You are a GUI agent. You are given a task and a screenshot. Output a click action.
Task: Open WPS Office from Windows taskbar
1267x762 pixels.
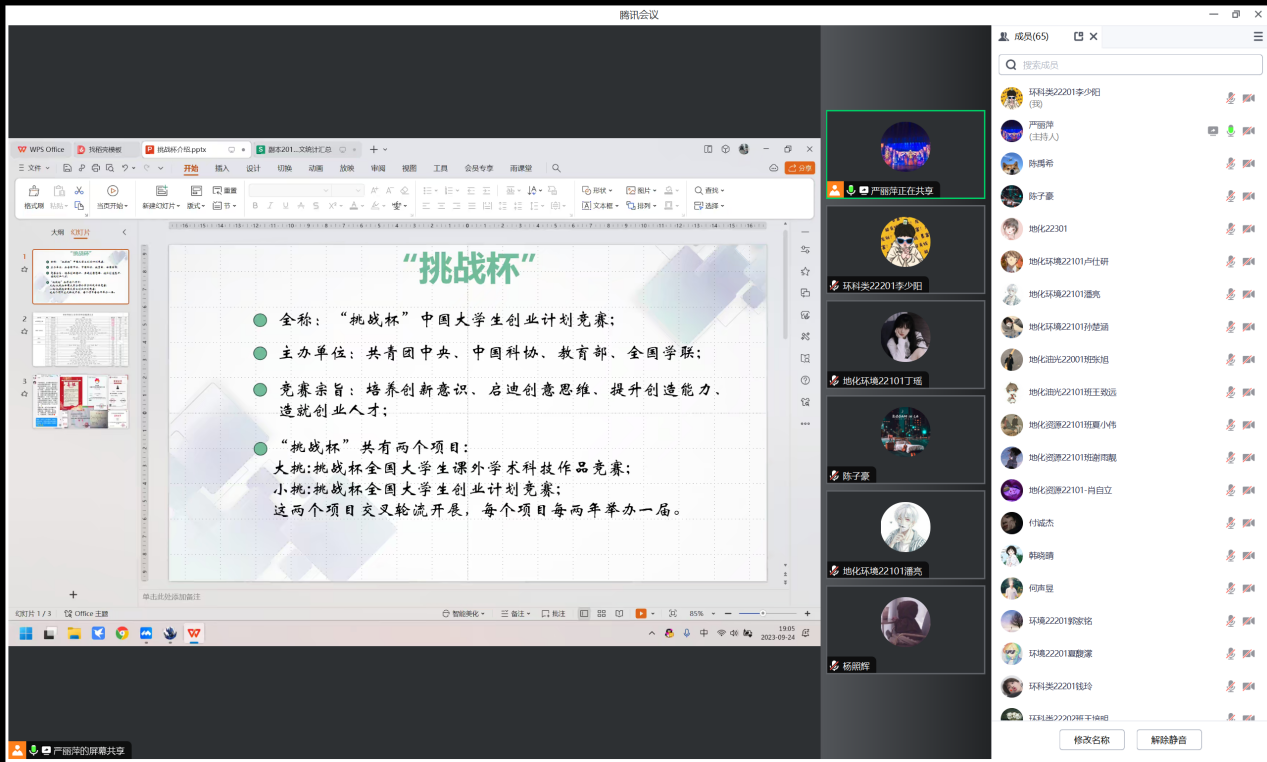click(193, 633)
